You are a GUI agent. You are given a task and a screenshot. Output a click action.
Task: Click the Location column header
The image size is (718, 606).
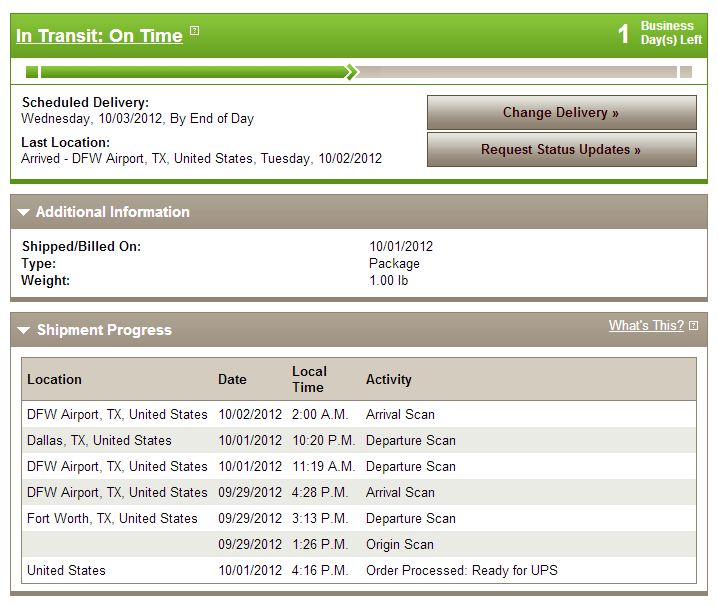click(54, 379)
